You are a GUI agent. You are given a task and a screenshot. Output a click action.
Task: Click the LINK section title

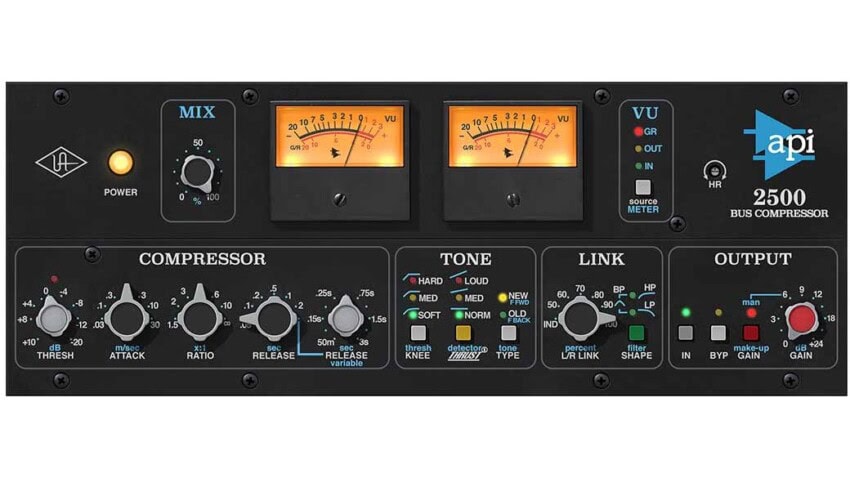coord(601,259)
